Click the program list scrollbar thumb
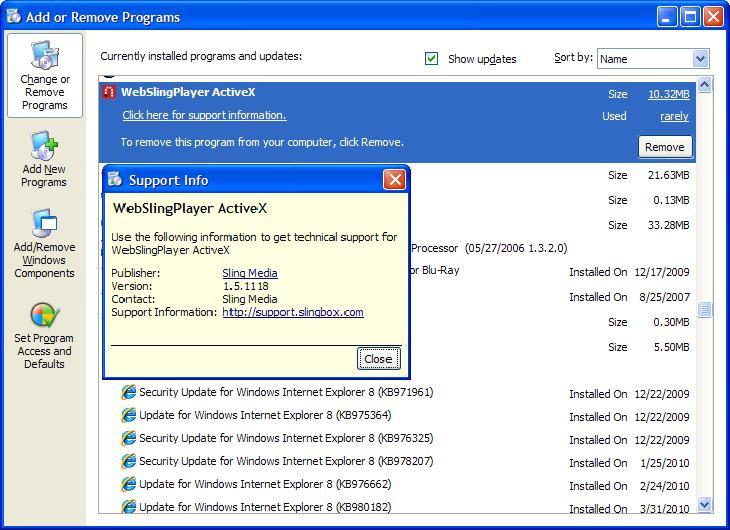Image resolution: width=730 pixels, height=530 pixels. click(704, 309)
